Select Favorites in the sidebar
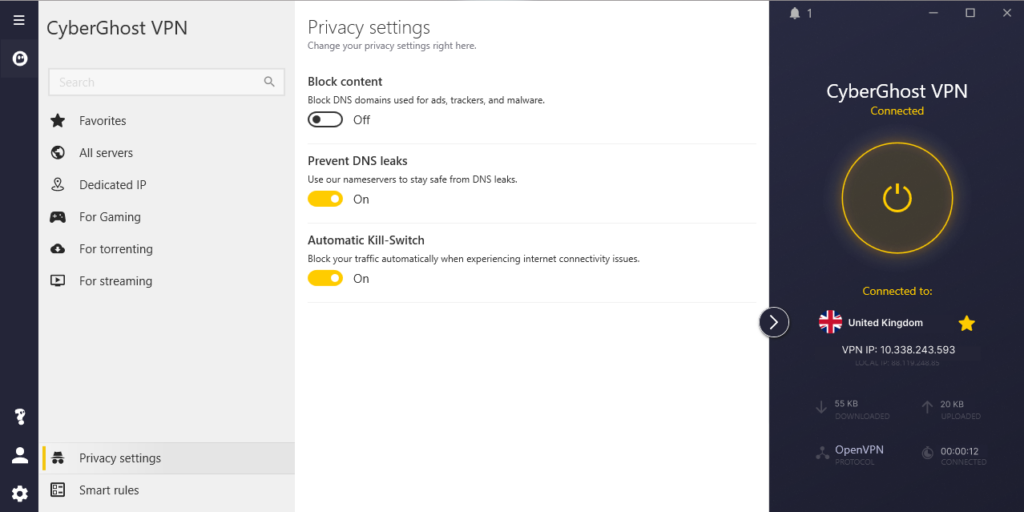The height and width of the screenshot is (512, 1024). click(x=167, y=120)
